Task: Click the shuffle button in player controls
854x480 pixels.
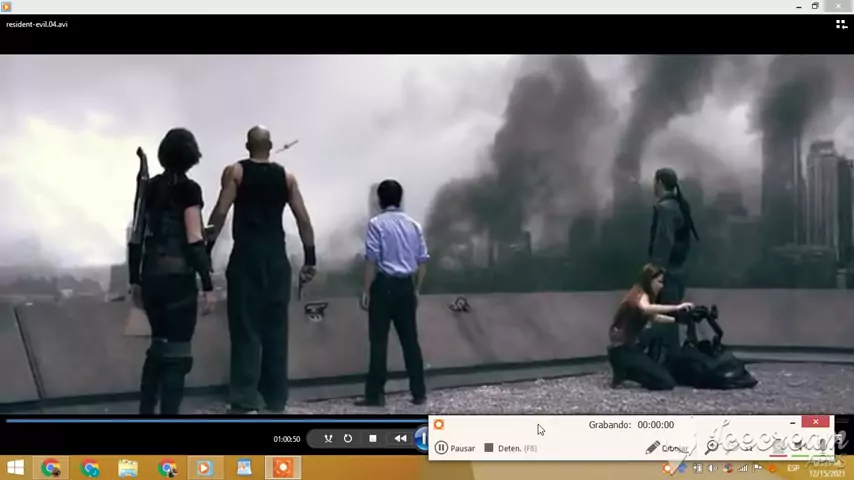Action: [327, 438]
